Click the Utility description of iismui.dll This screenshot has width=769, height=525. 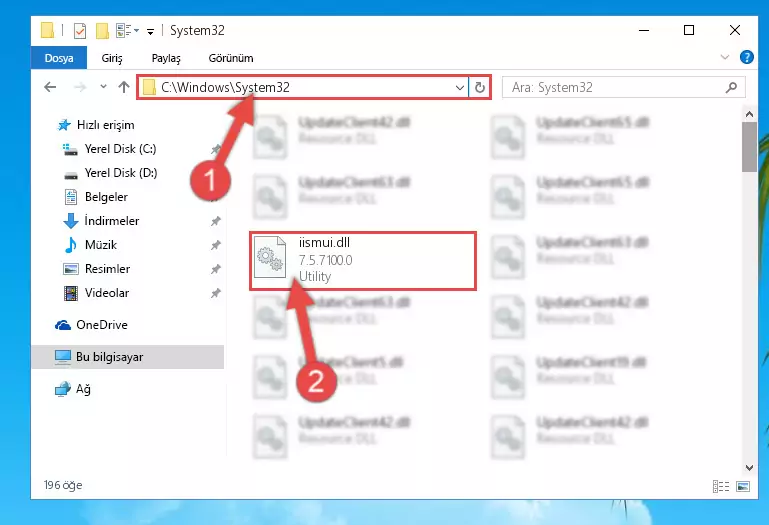(315, 277)
